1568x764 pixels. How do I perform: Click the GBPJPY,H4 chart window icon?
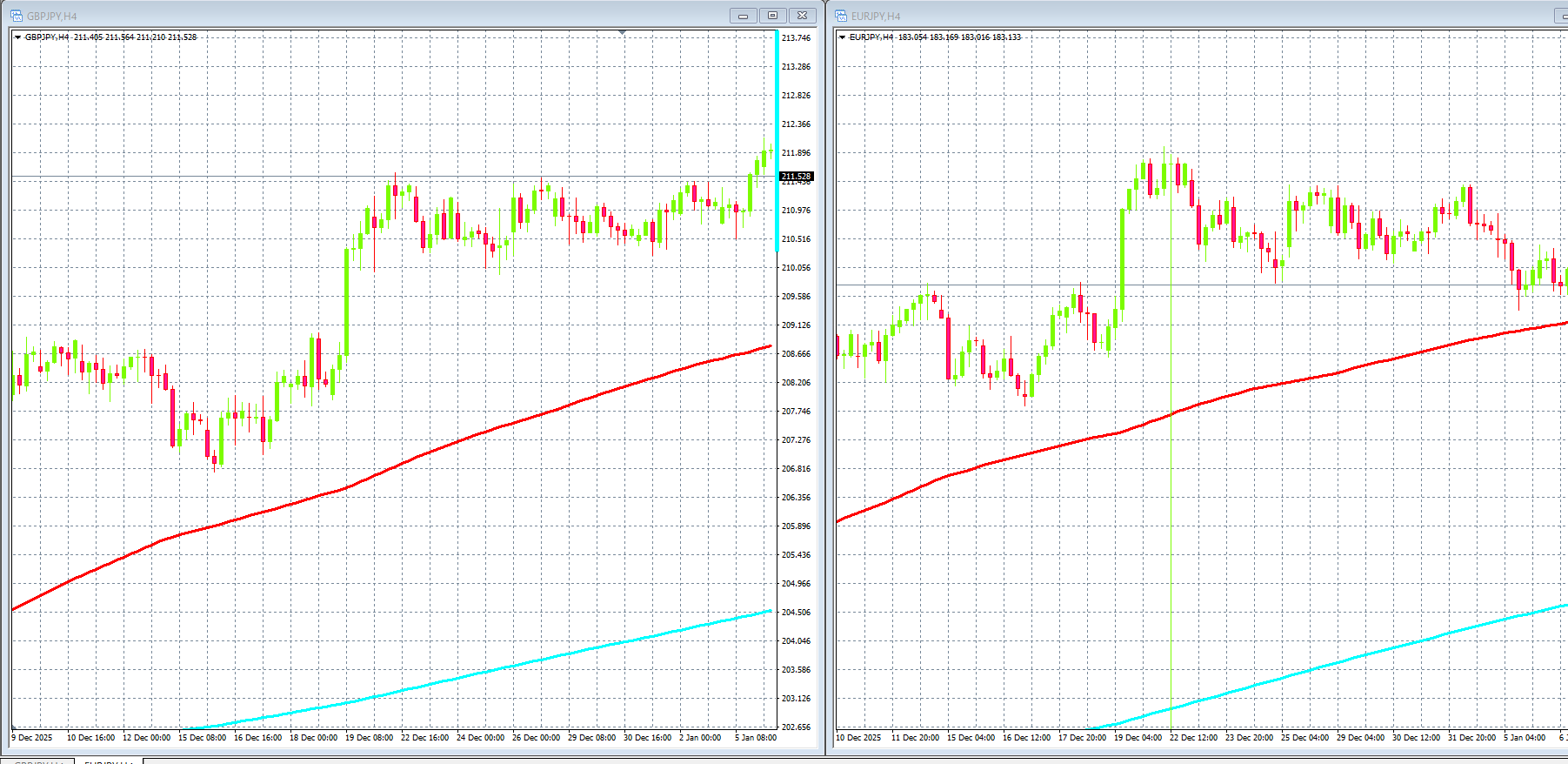(17, 16)
